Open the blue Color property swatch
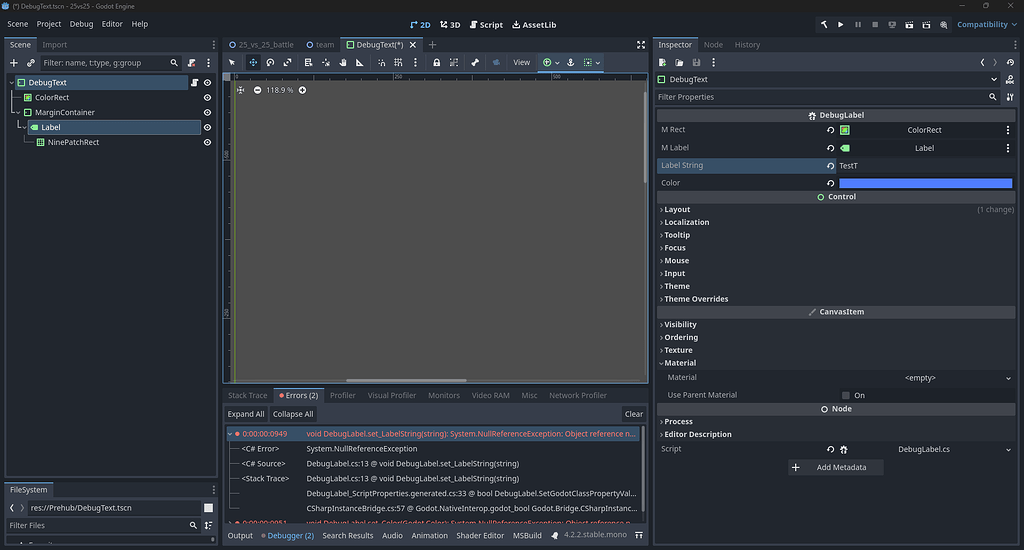The image size is (1024, 550). click(x=925, y=184)
